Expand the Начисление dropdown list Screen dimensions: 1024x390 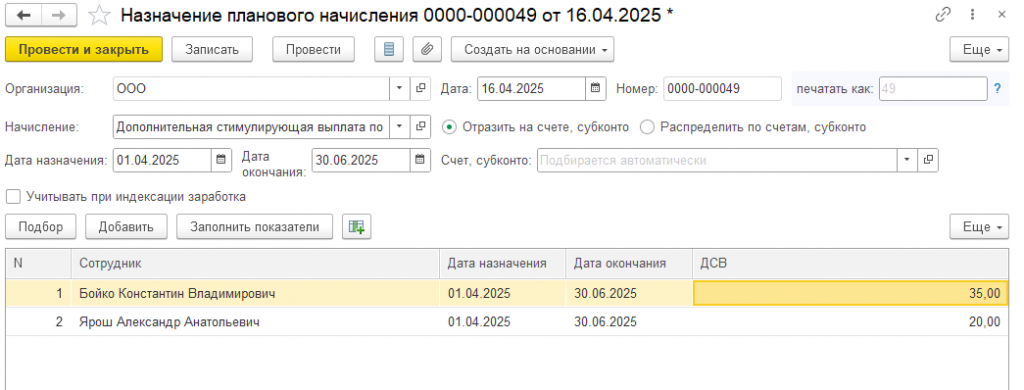point(400,127)
